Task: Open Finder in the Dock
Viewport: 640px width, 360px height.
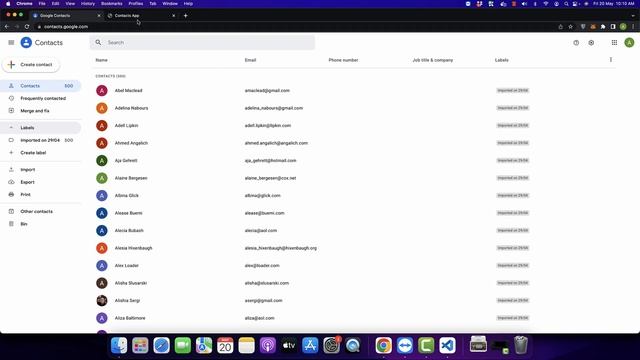Action: coord(119,345)
